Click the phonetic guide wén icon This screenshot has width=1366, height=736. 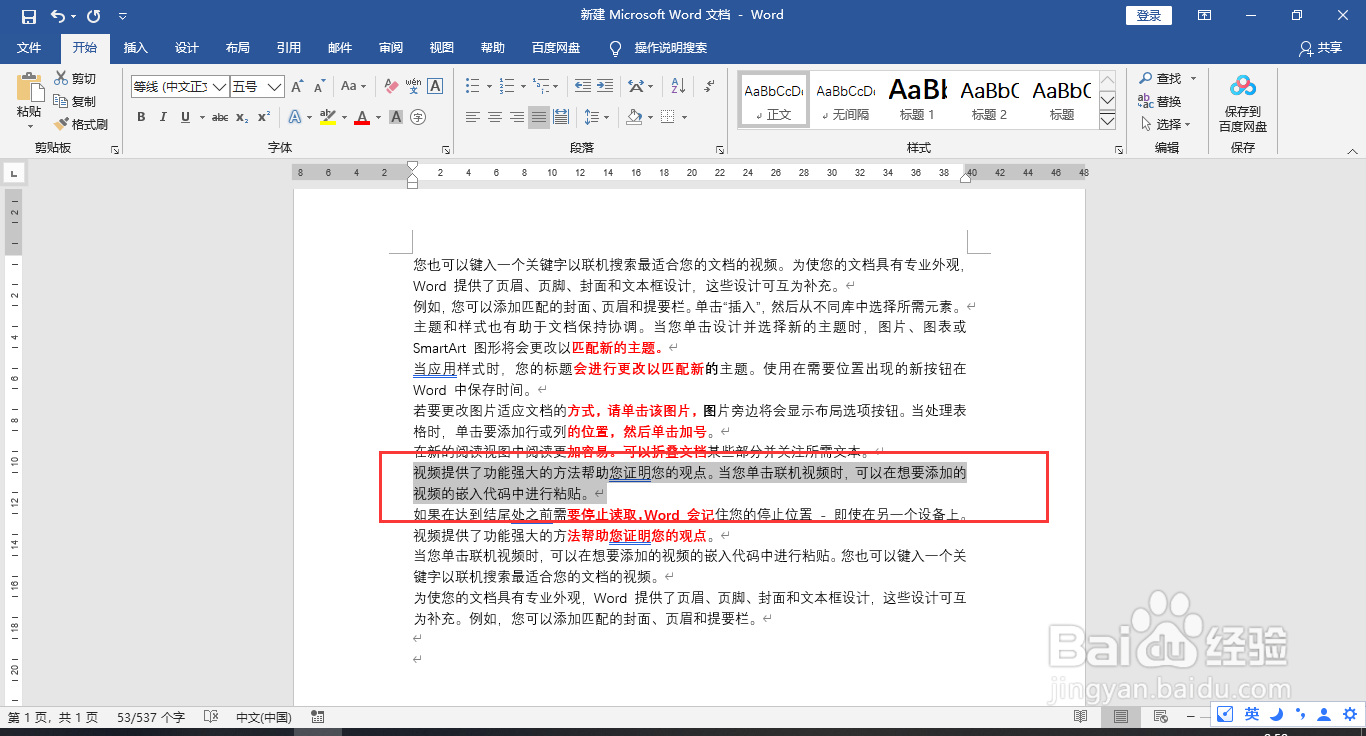[414, 87]
